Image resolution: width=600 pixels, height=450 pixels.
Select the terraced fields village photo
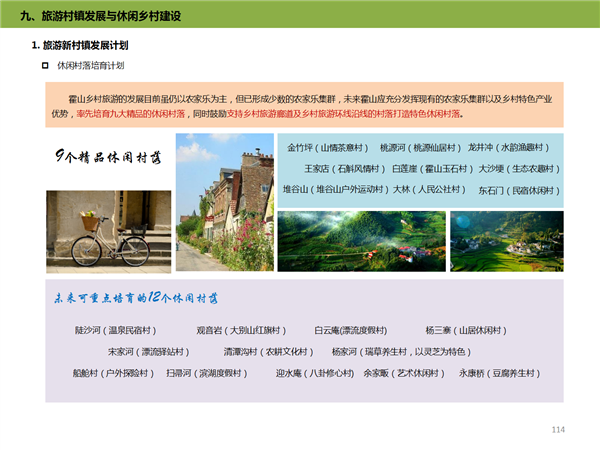[x=506, y=241]
